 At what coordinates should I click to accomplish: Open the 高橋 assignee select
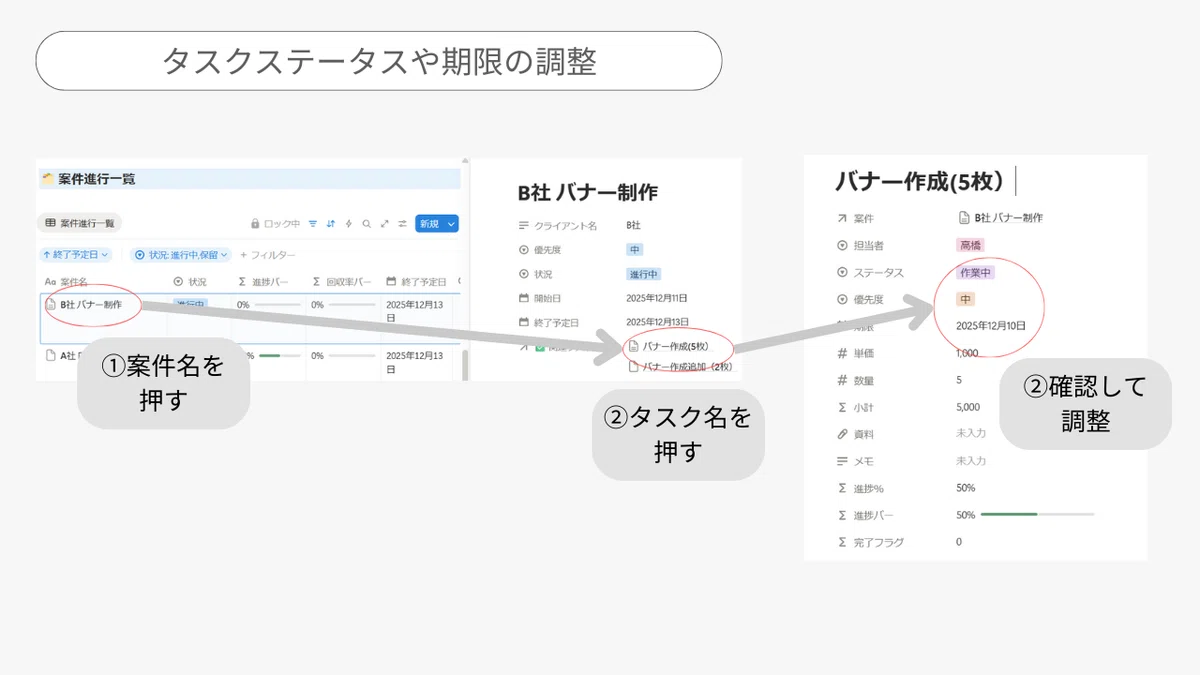970,245
